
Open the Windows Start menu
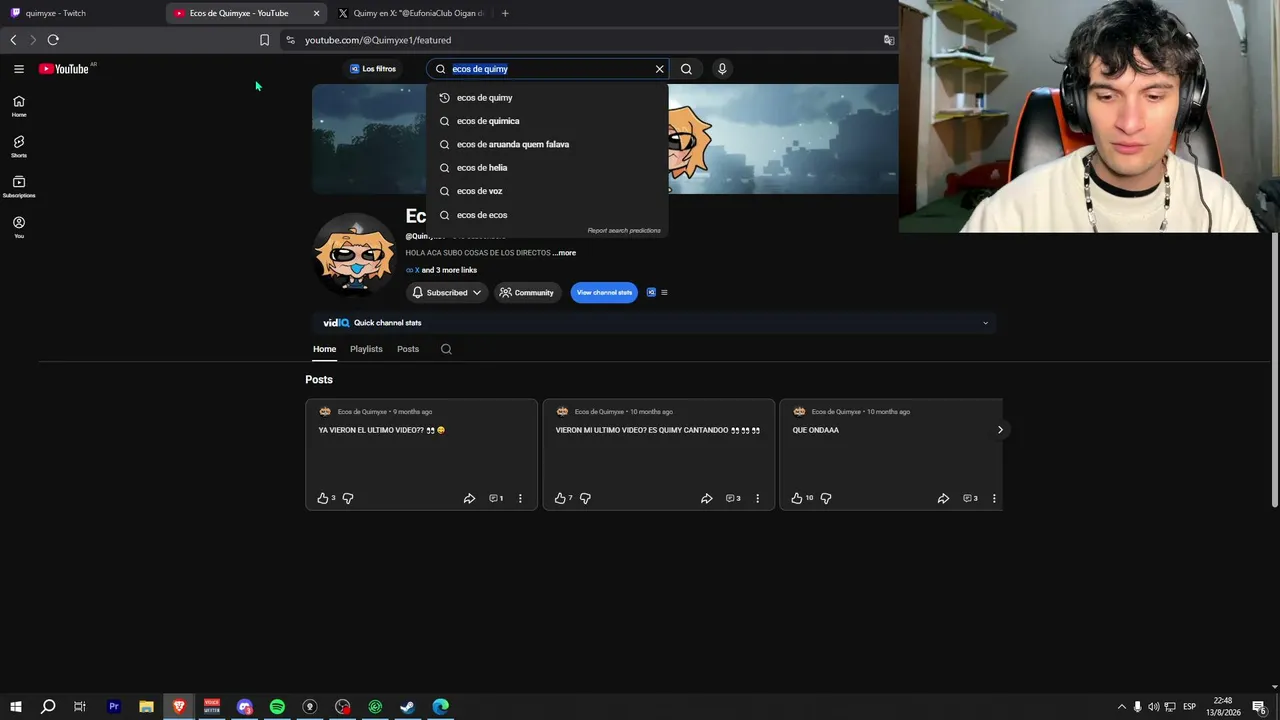click(16, 707)
